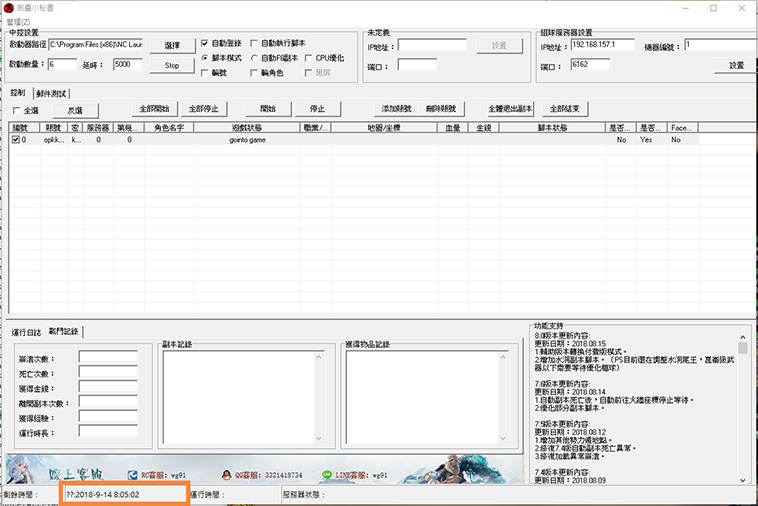The image size is (758, 506).
Task: Click the green LINE客服 icon
Action: [326, 475]
